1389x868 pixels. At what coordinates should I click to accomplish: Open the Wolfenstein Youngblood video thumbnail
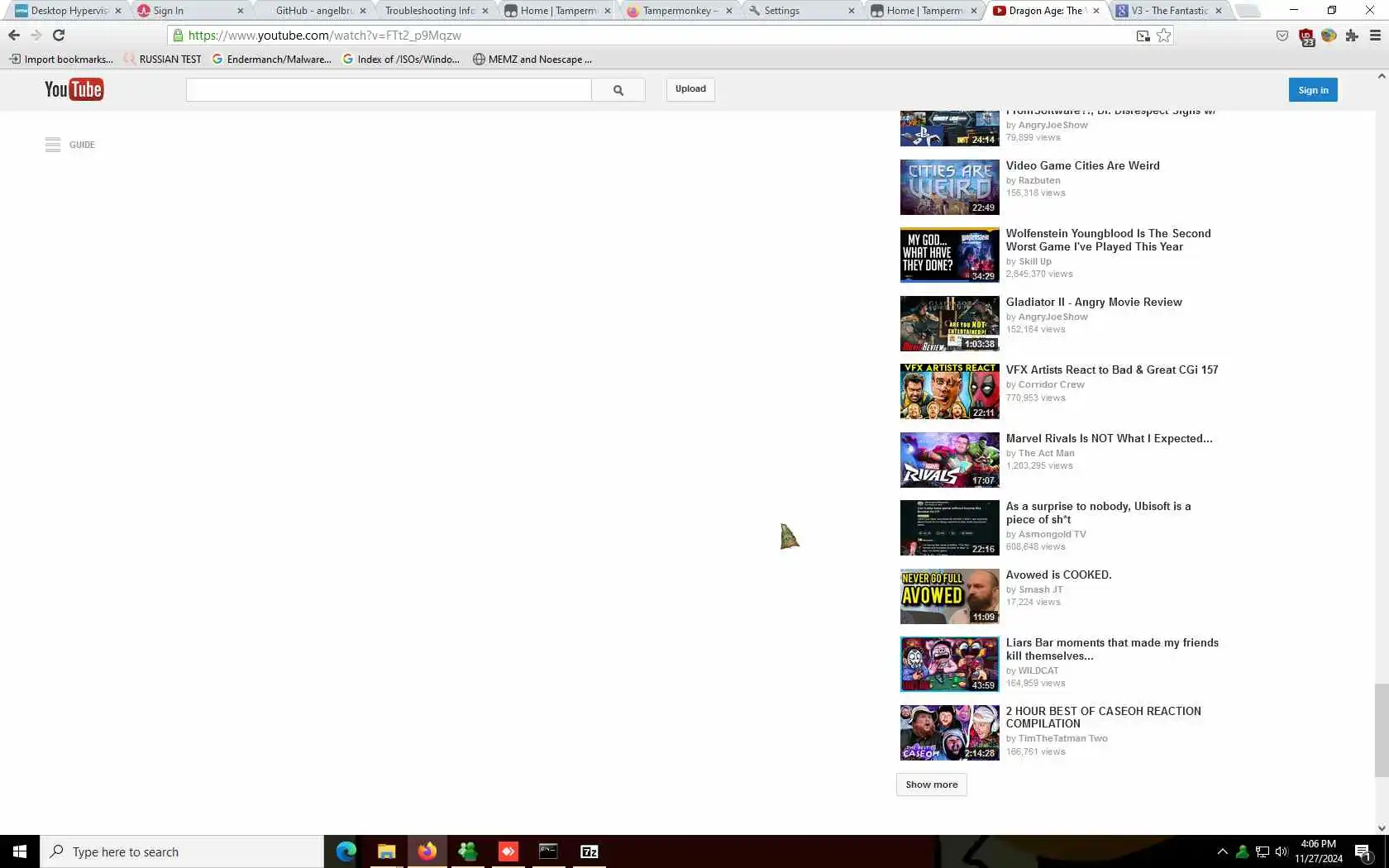coord(950,255)
